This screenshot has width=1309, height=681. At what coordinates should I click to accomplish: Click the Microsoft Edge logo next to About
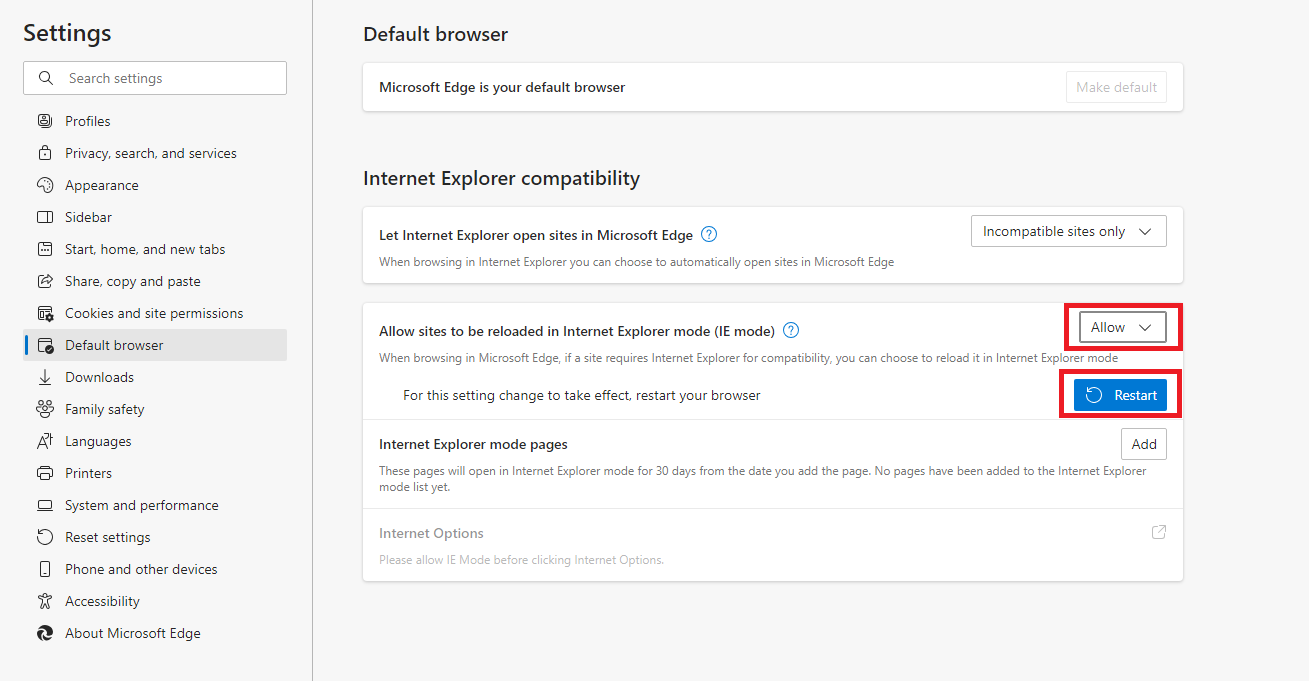pyautogui.click(x=45, y=632)
